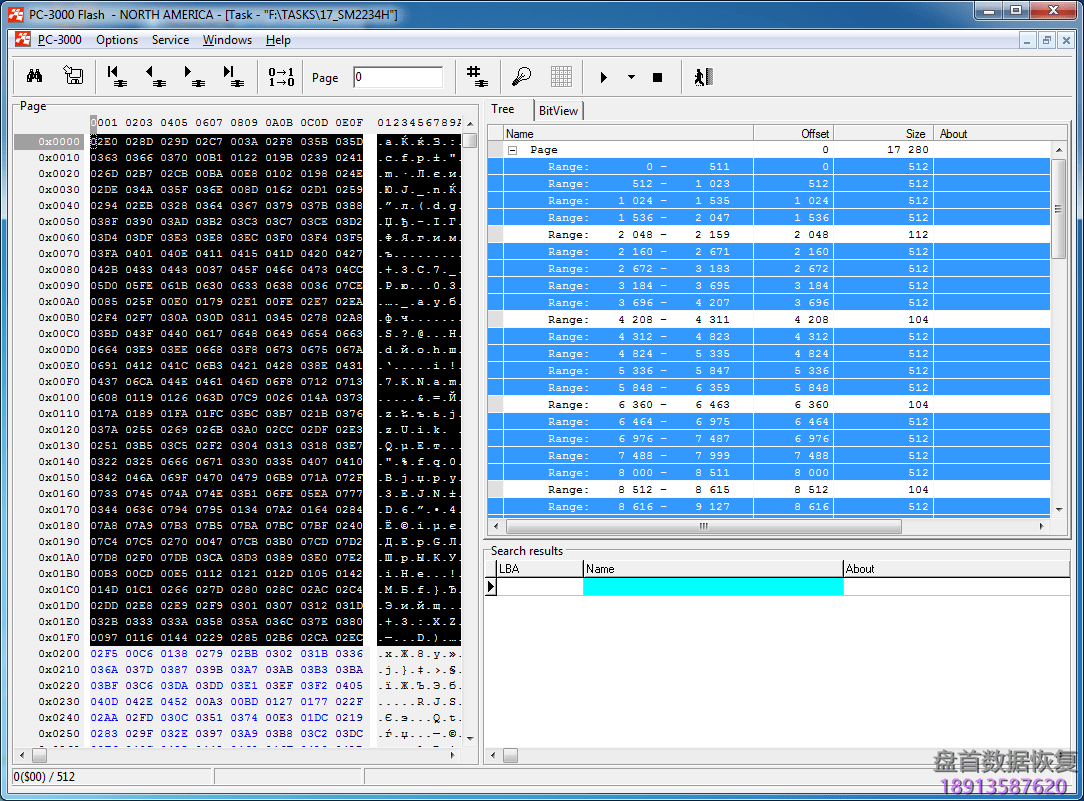Viewport: 1084px width, 801px height.
Task: Click the Page number input field
Action: coord(398,77)
